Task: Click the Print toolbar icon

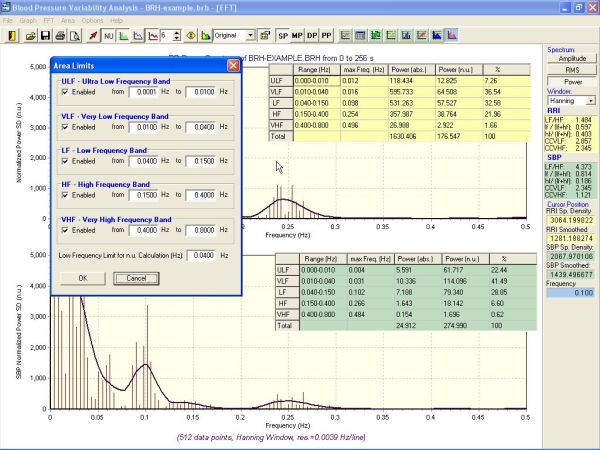Action: [61, 35]
